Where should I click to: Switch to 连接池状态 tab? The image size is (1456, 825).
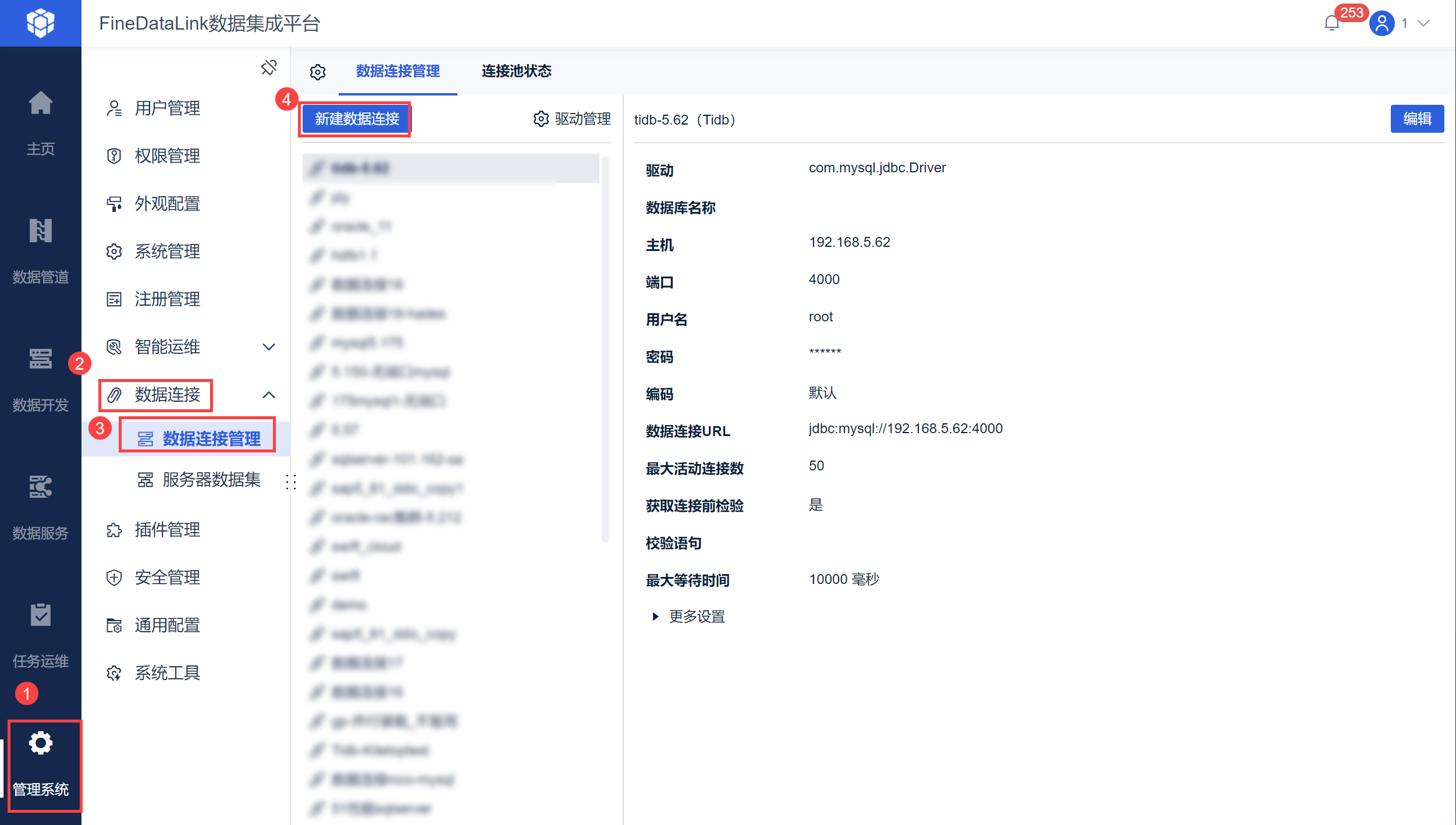[516, 71]
